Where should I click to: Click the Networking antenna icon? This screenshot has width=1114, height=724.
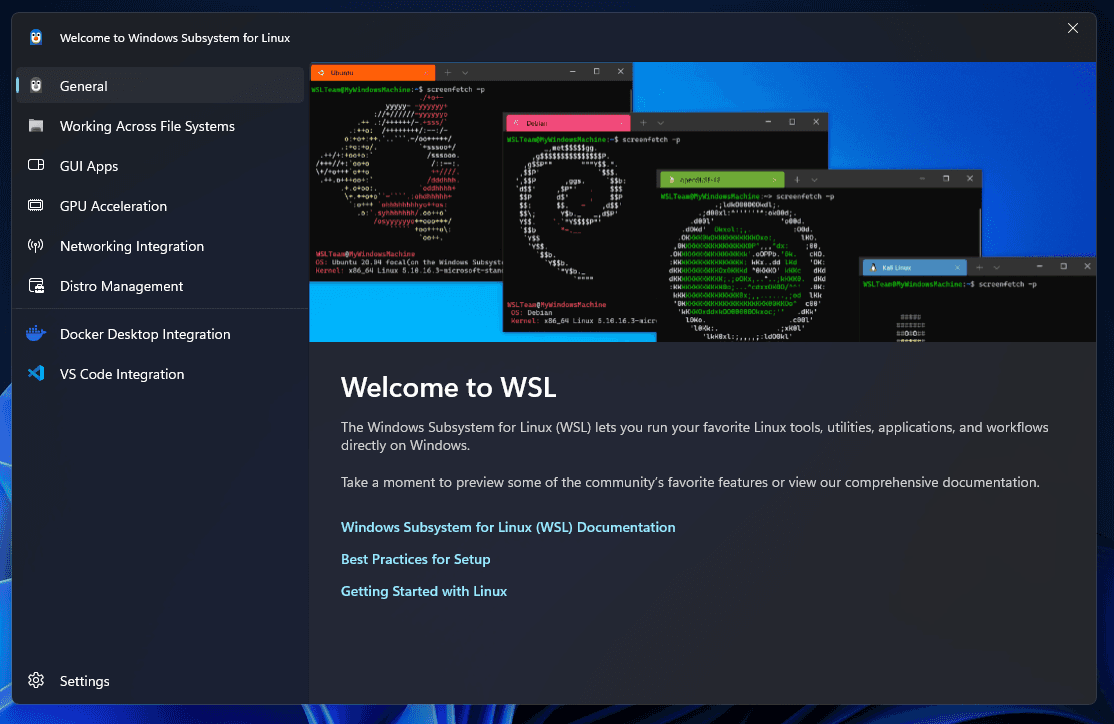click(x=36, y=246)
